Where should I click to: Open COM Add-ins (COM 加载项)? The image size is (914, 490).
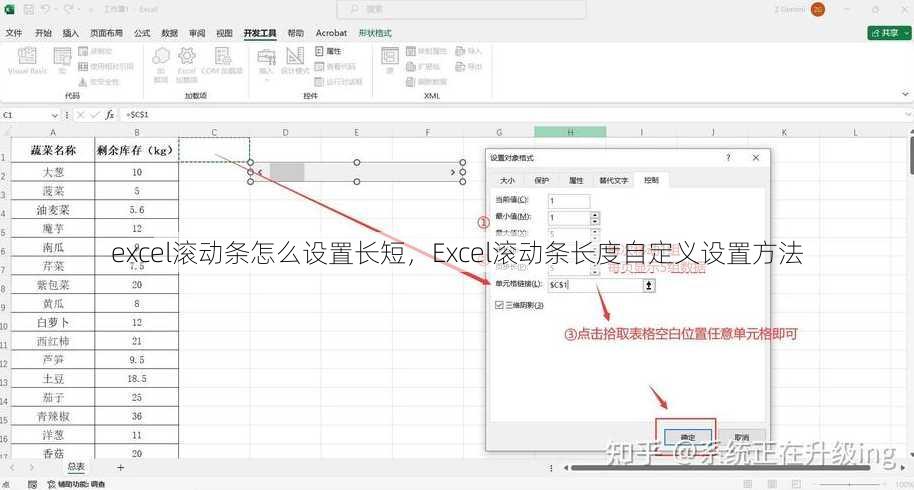[x=222, y=61]
